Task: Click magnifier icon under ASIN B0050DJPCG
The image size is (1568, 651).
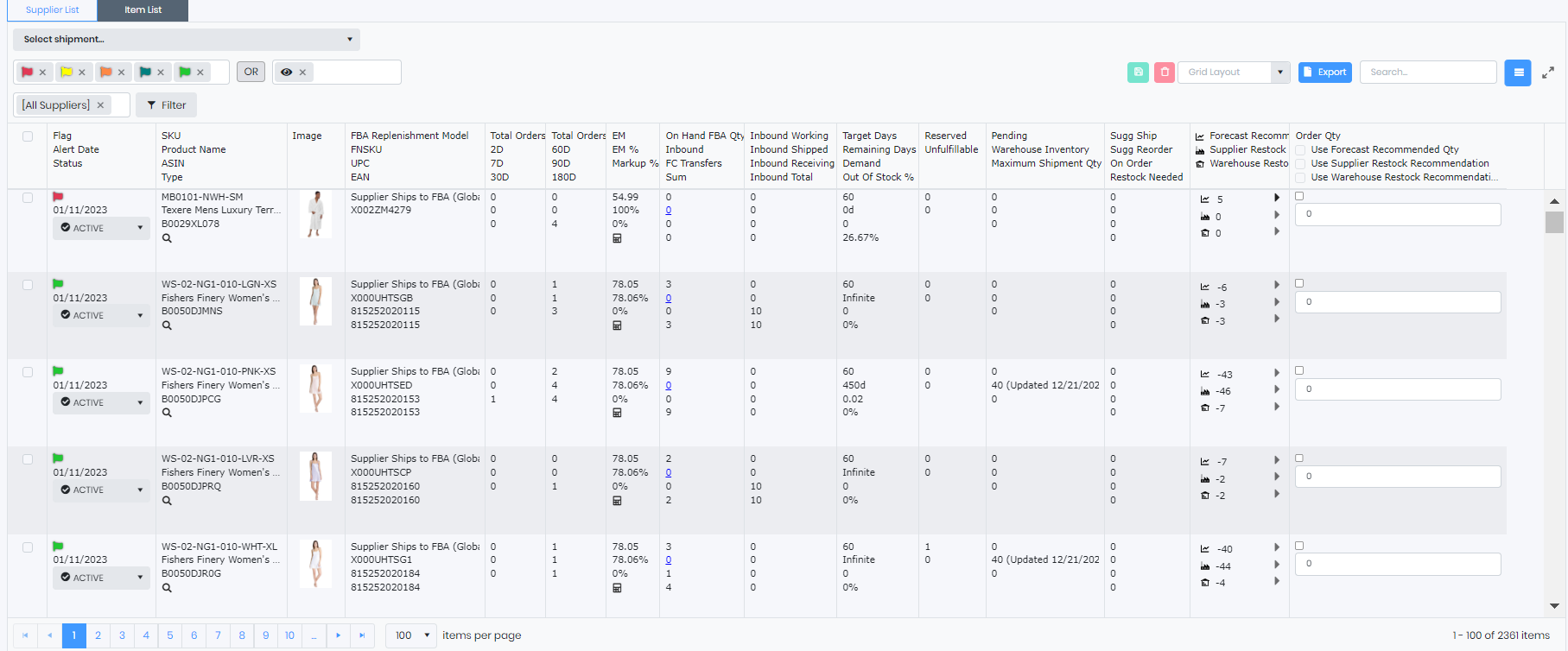Action: [167, 413]
